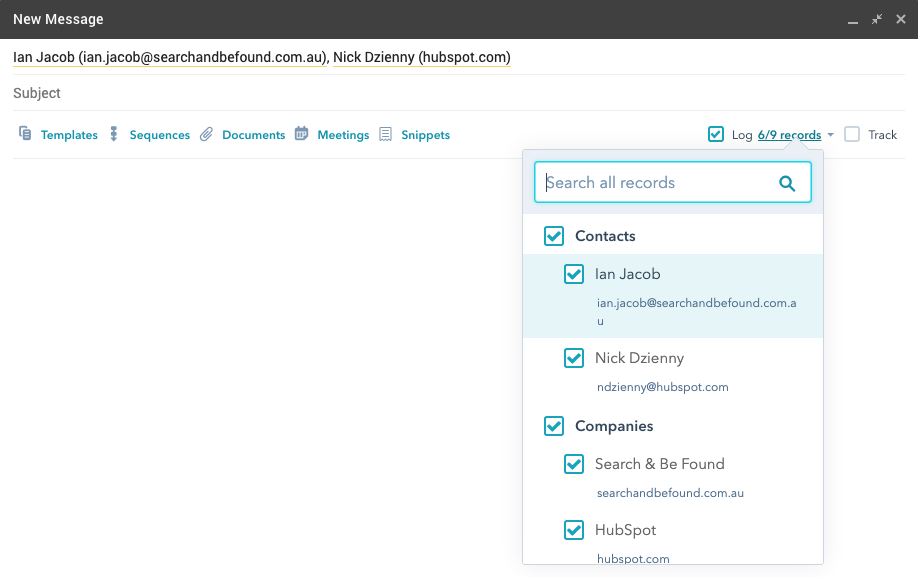The width and height of the screenshot is (918, 577).
Task: Click the Log label
Action: point(742,135)
